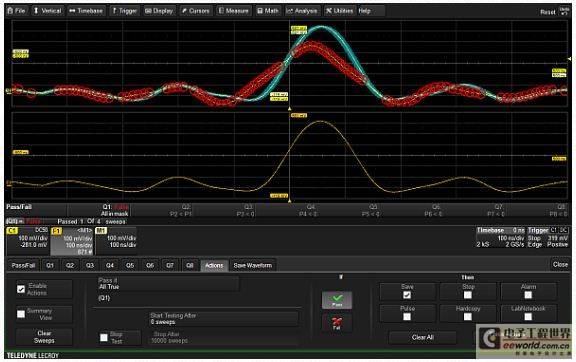The height and width of the screenshot is (362, 576).
Task: Click the Clear All button
Action: tap(423, 337)
